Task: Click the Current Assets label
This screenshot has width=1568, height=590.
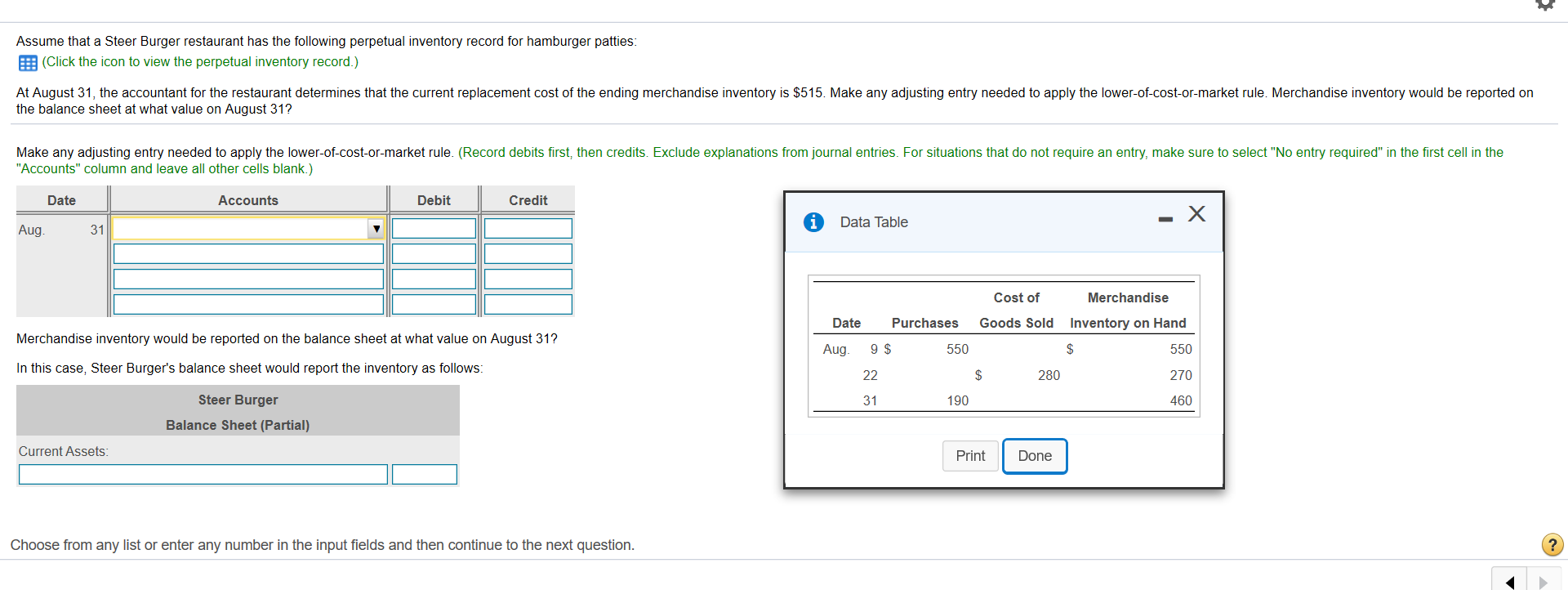Action: (64, 451)
